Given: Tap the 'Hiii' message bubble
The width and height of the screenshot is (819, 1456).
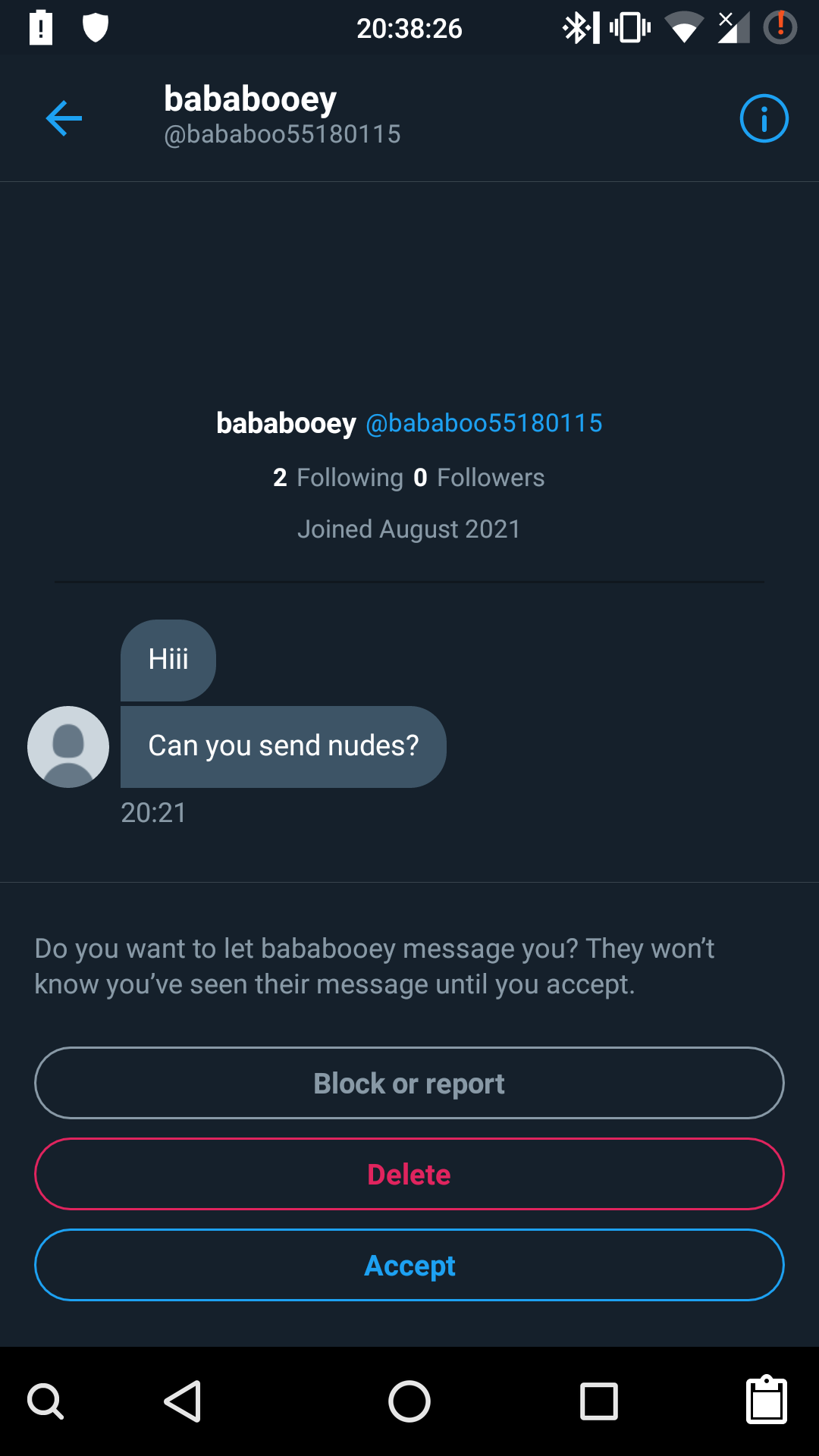Looking at the screenshot, I should tap(168, 660).
